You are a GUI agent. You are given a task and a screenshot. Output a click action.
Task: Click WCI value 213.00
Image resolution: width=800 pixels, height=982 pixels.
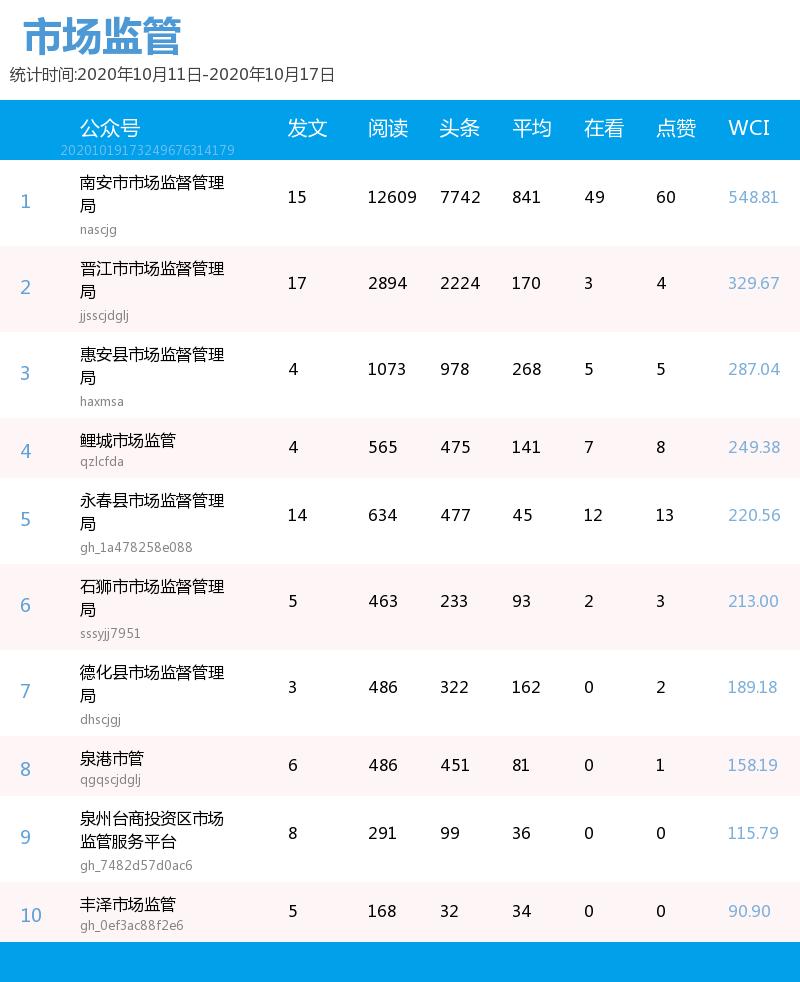click(x=753, y=601)
